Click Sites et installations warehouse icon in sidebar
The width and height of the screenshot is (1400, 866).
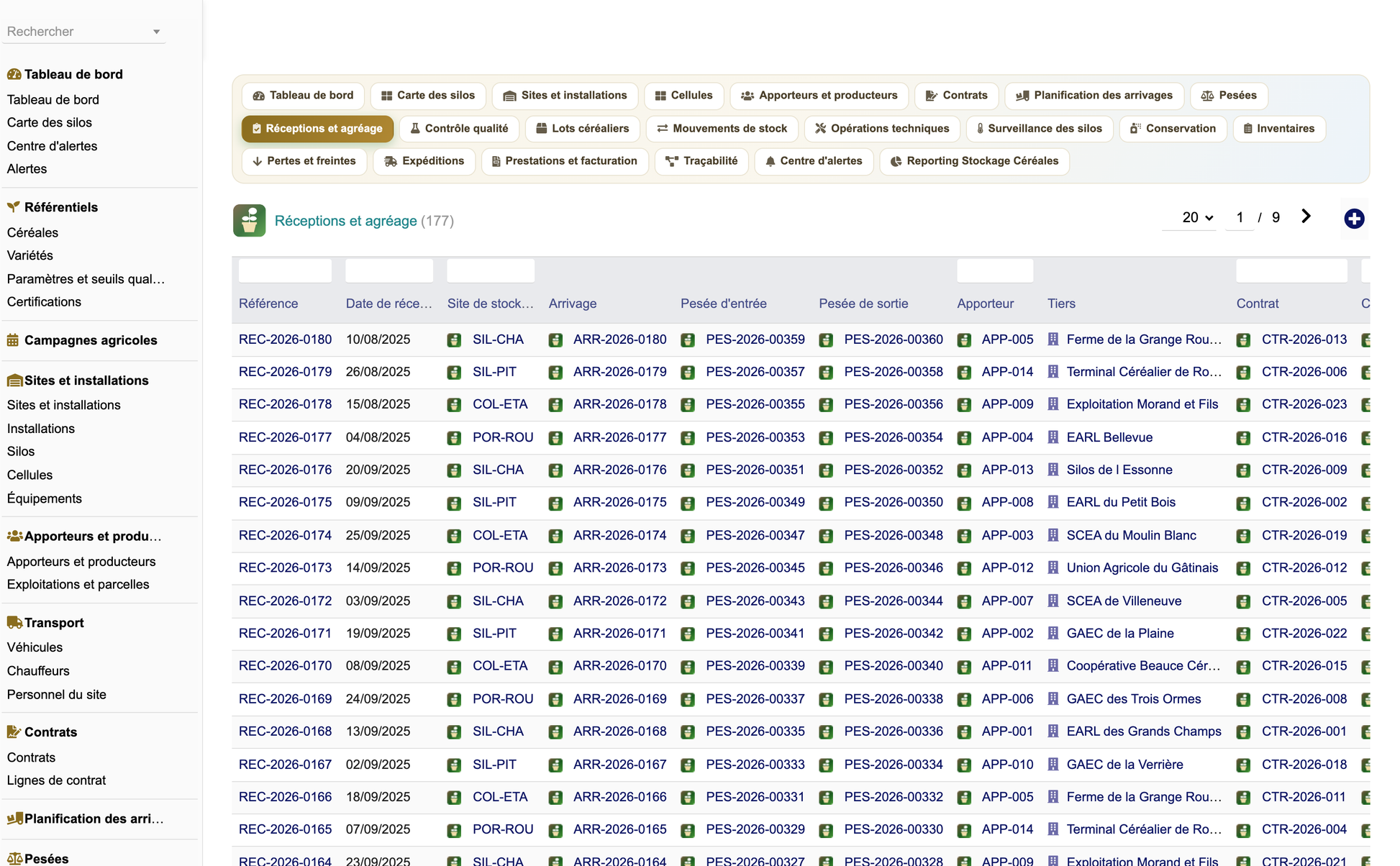click(x=14, y=380)
